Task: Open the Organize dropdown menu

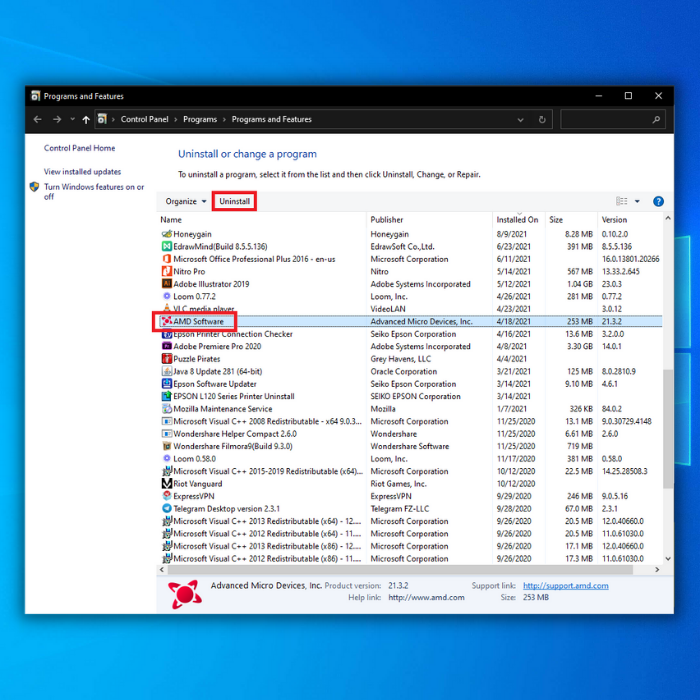Action: (186, 201)
